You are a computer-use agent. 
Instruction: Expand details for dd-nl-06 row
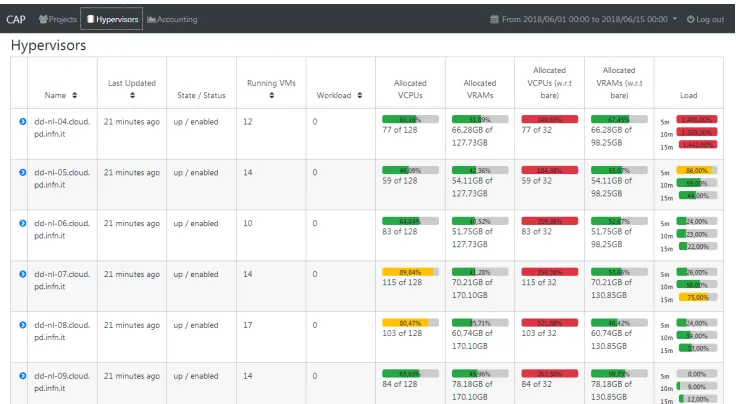point(23,223)
